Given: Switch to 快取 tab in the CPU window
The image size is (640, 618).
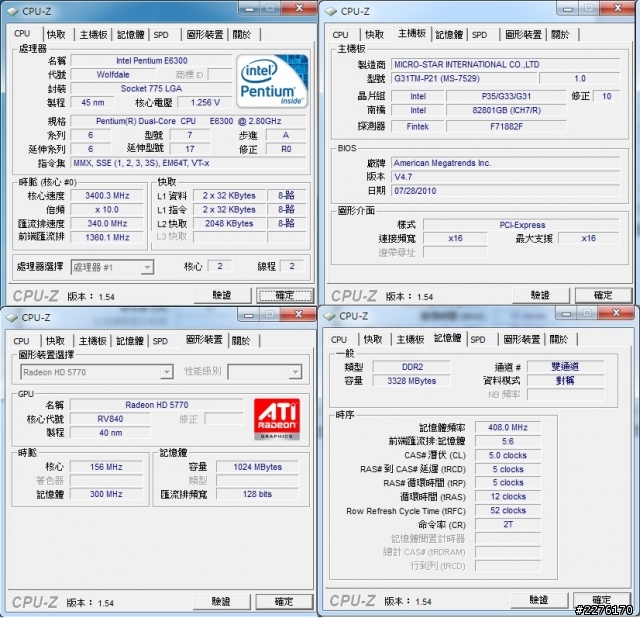Looking at the screenshot, I should [56, 35].
